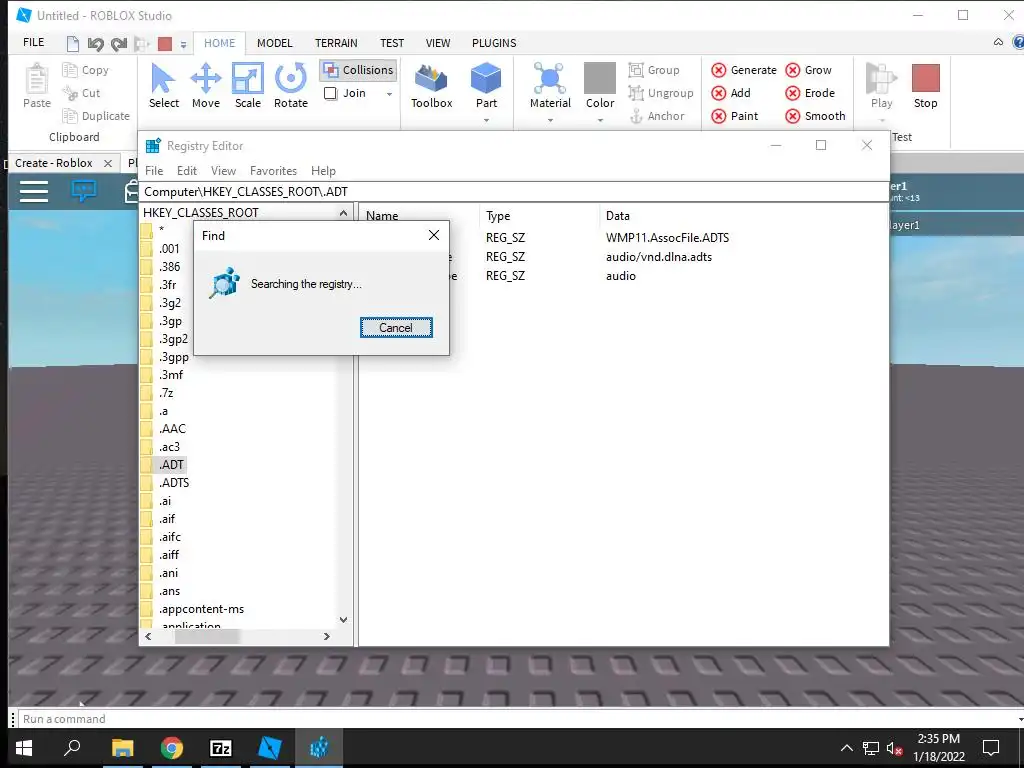Viewport: 1024px width, 768px height.
Task: Activate the Move tool
Action: point(206,86)
